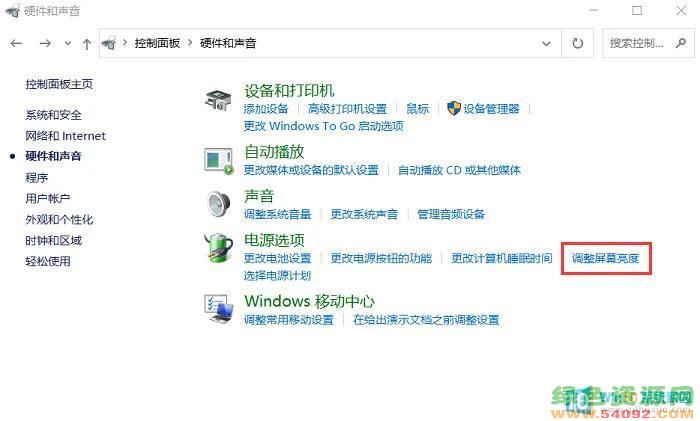The width and height of the screenshot is (700, 421).
Task: Click the window title bar icon
Action: click(x=12, y=11)
